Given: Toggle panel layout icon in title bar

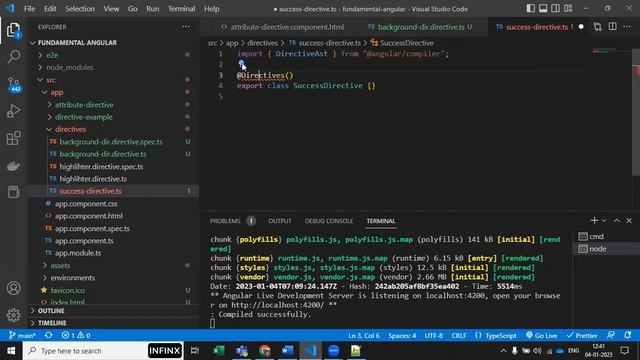Looking at the screenshot, I should [543, 9].
